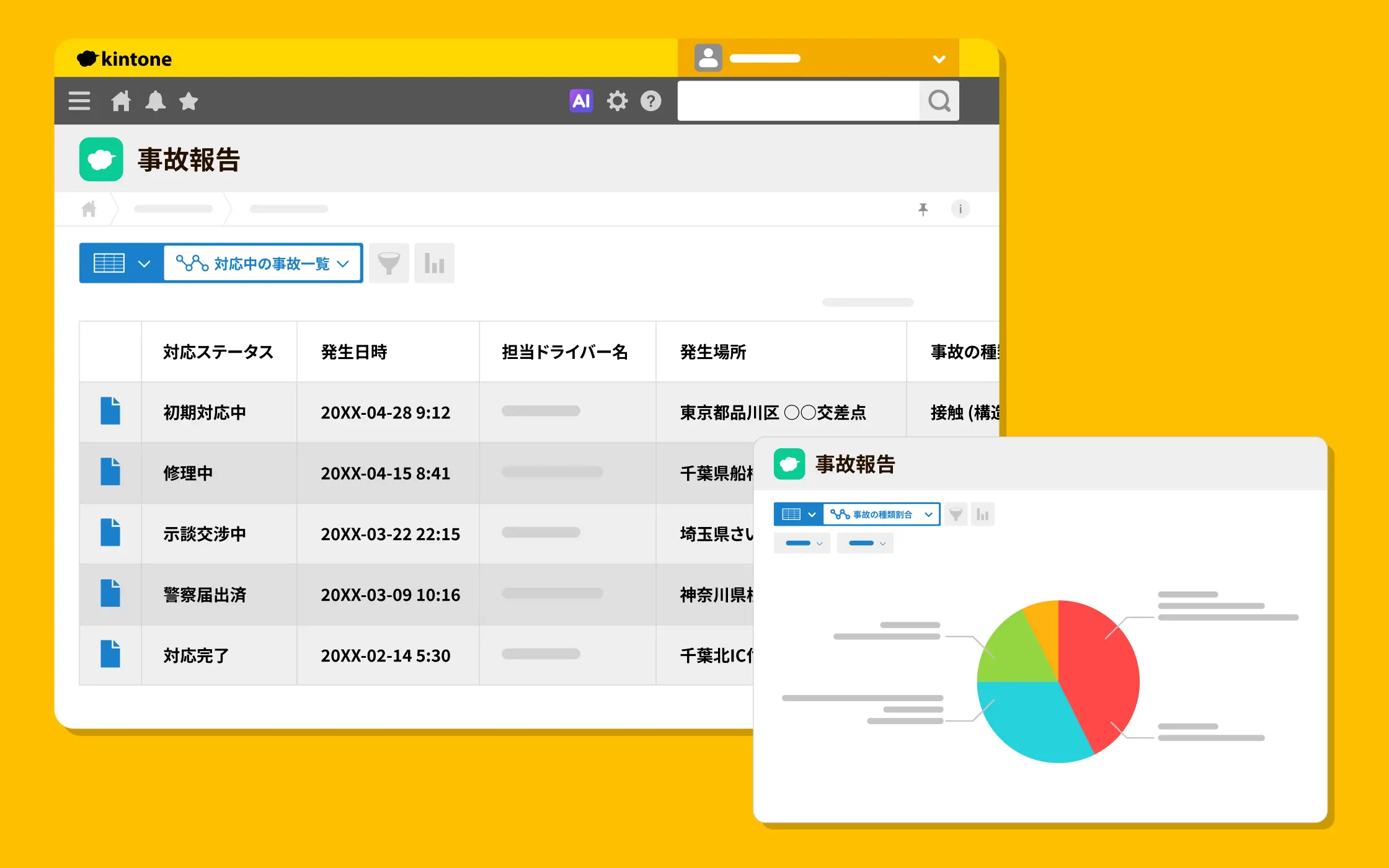The height and width of the screenshot is (868, 1389).
Task: Open filter funnel in main list view
Action: pos(389,263)
